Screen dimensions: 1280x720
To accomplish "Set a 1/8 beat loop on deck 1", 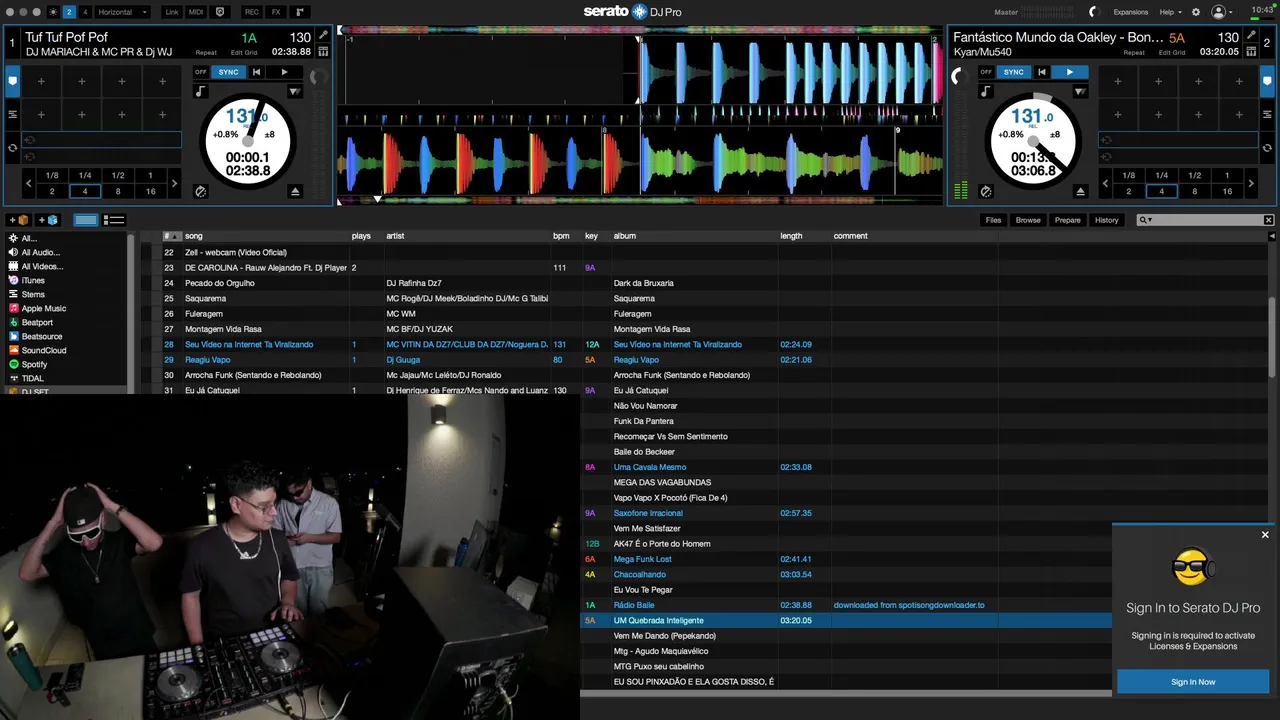I will point(52,175).
